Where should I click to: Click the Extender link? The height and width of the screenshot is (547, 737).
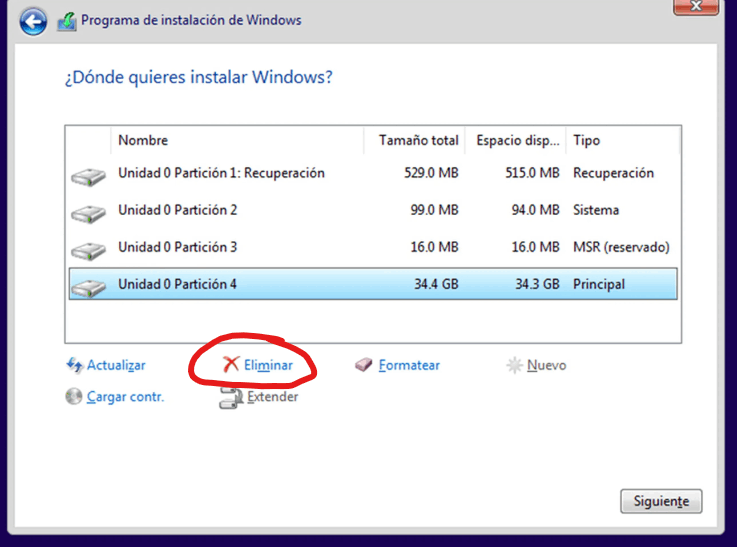click(273, 397)
